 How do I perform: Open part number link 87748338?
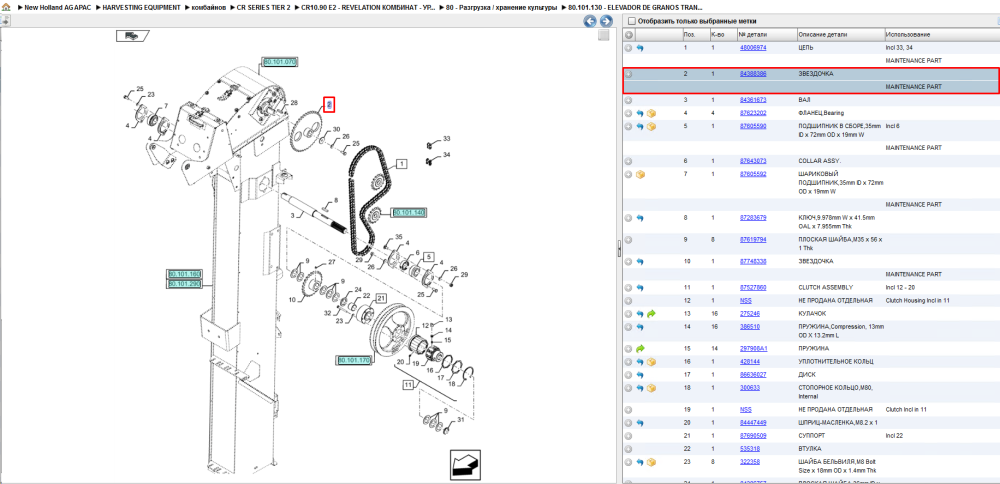pyautogui.click(x=753, y=261)
